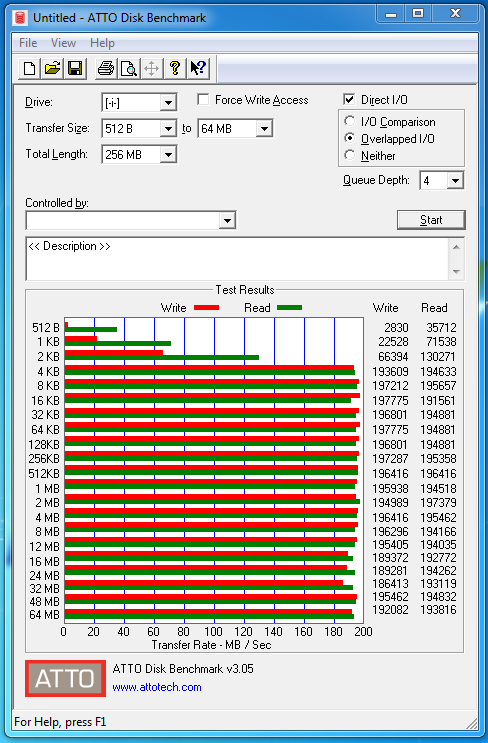Activate context help pointer icon
This screenshot has height=743, width=488.
point(198,69)
